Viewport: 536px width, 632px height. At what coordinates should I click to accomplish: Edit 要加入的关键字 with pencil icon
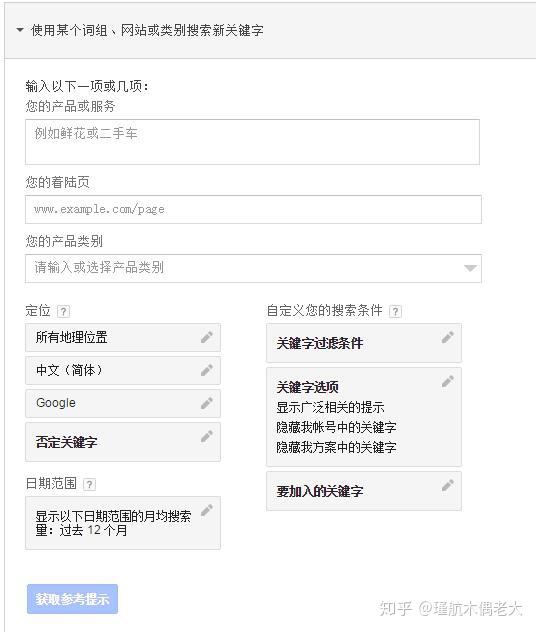tap(448, 485)
